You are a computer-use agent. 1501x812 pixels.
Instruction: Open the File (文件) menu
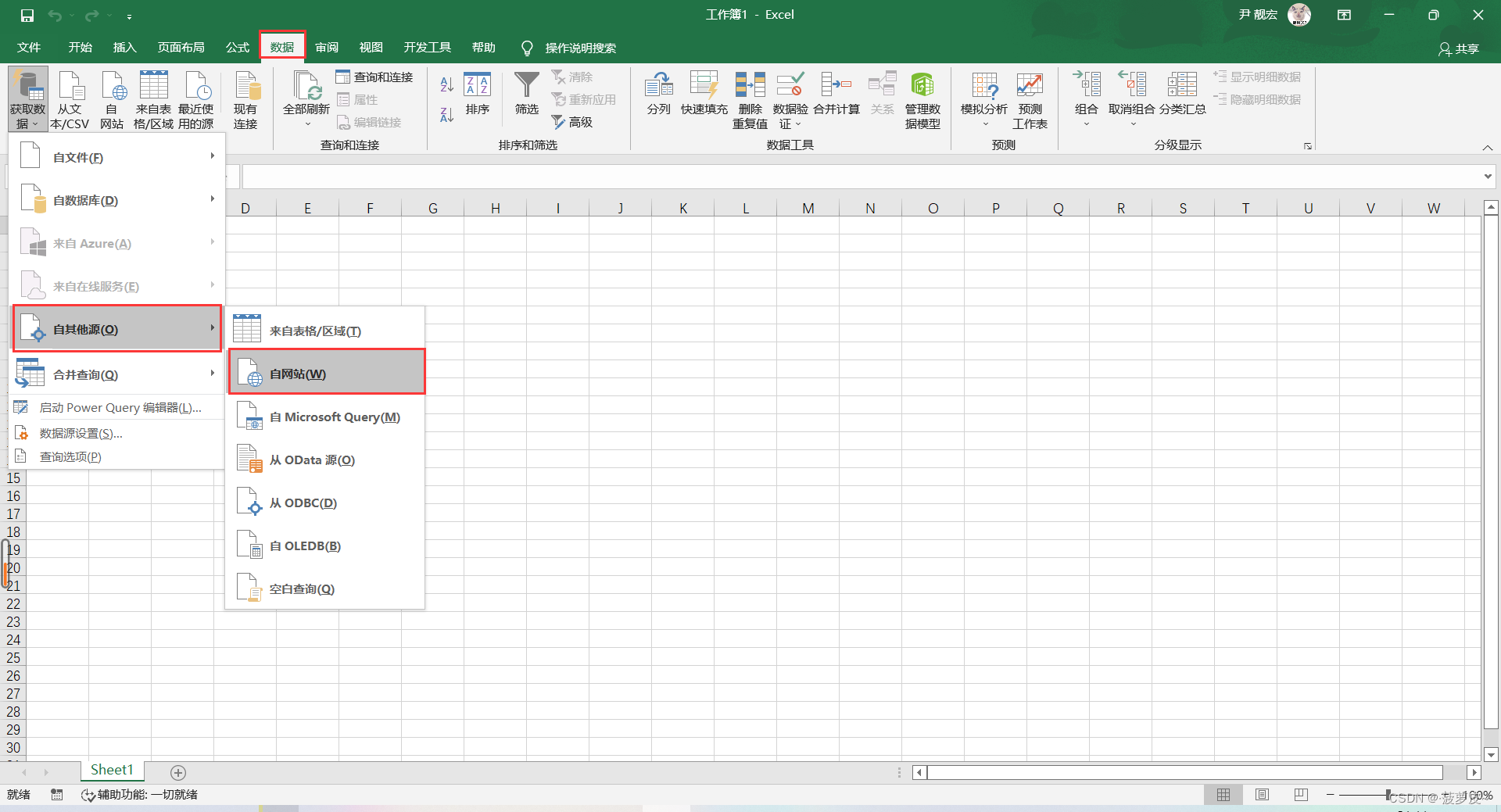pyautogui.click(x=29, y=48)
